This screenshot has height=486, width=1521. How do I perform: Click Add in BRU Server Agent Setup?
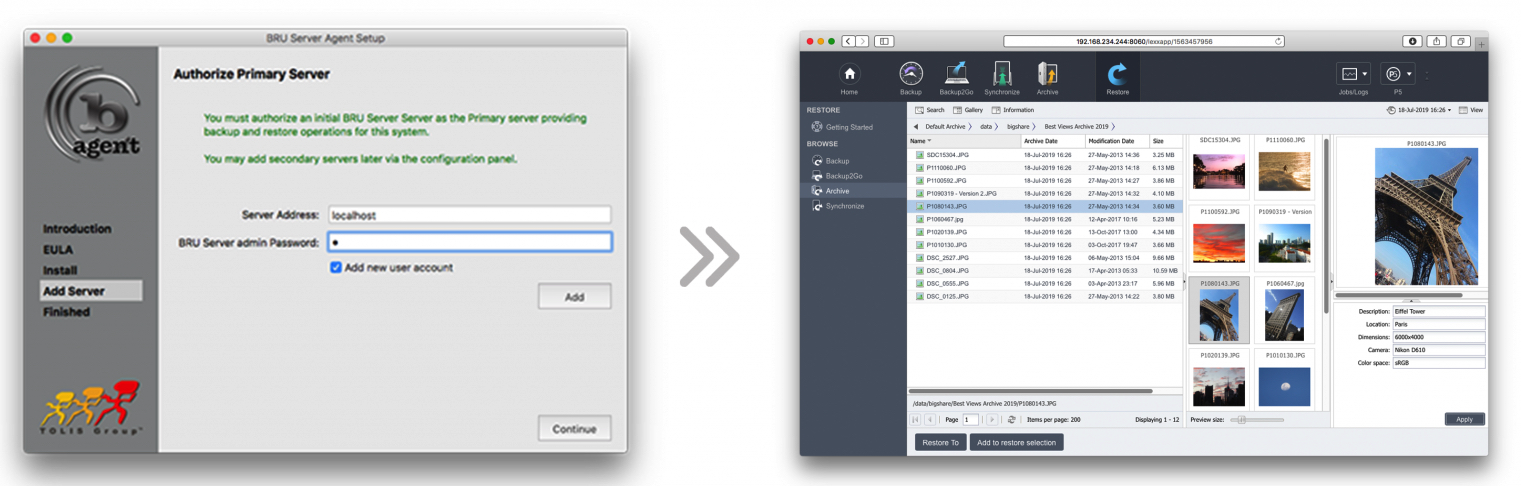pyautogui.click(x=574, y=297)
